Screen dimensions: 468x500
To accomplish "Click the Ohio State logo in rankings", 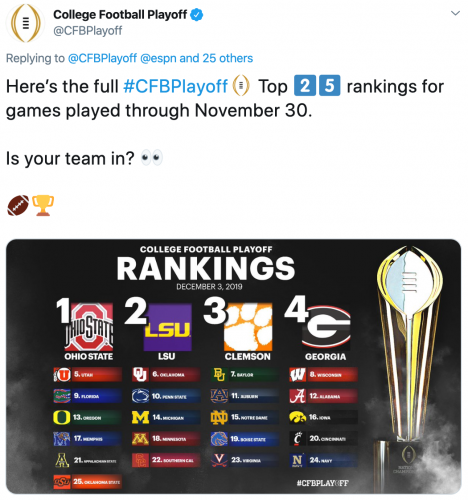I will (89, 327).
